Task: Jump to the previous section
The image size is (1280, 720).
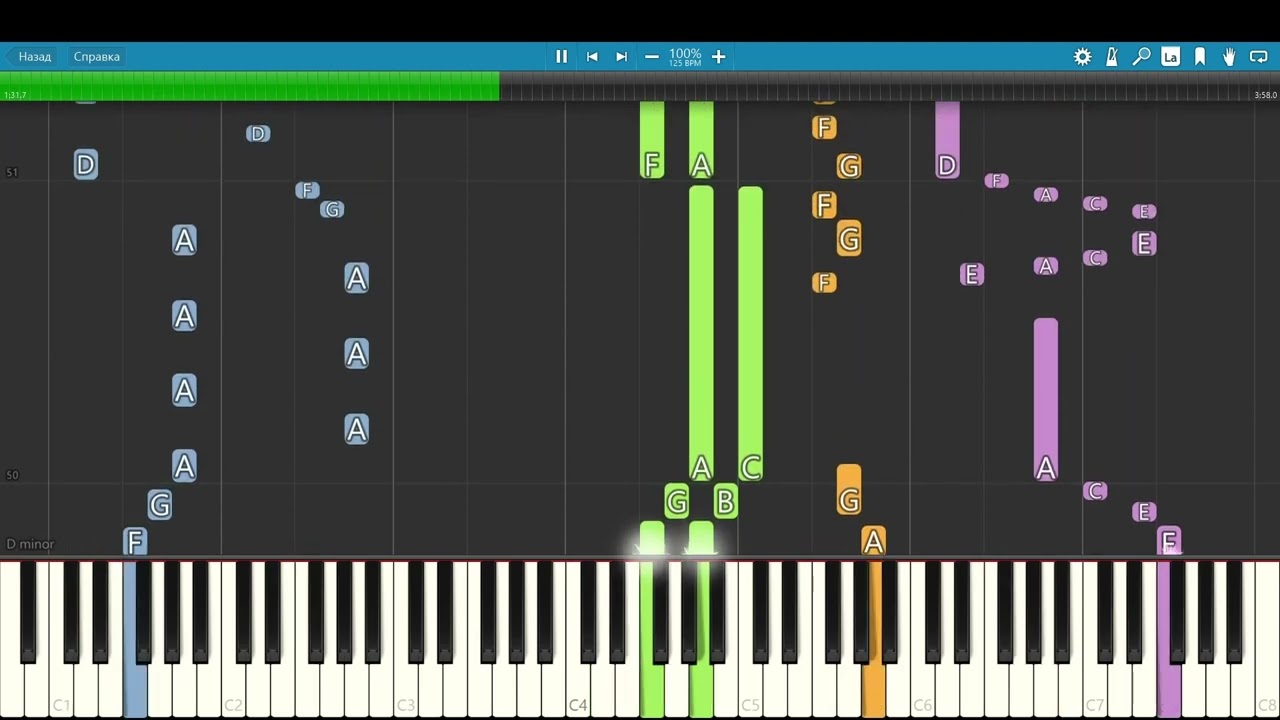Action: [592, 57]
